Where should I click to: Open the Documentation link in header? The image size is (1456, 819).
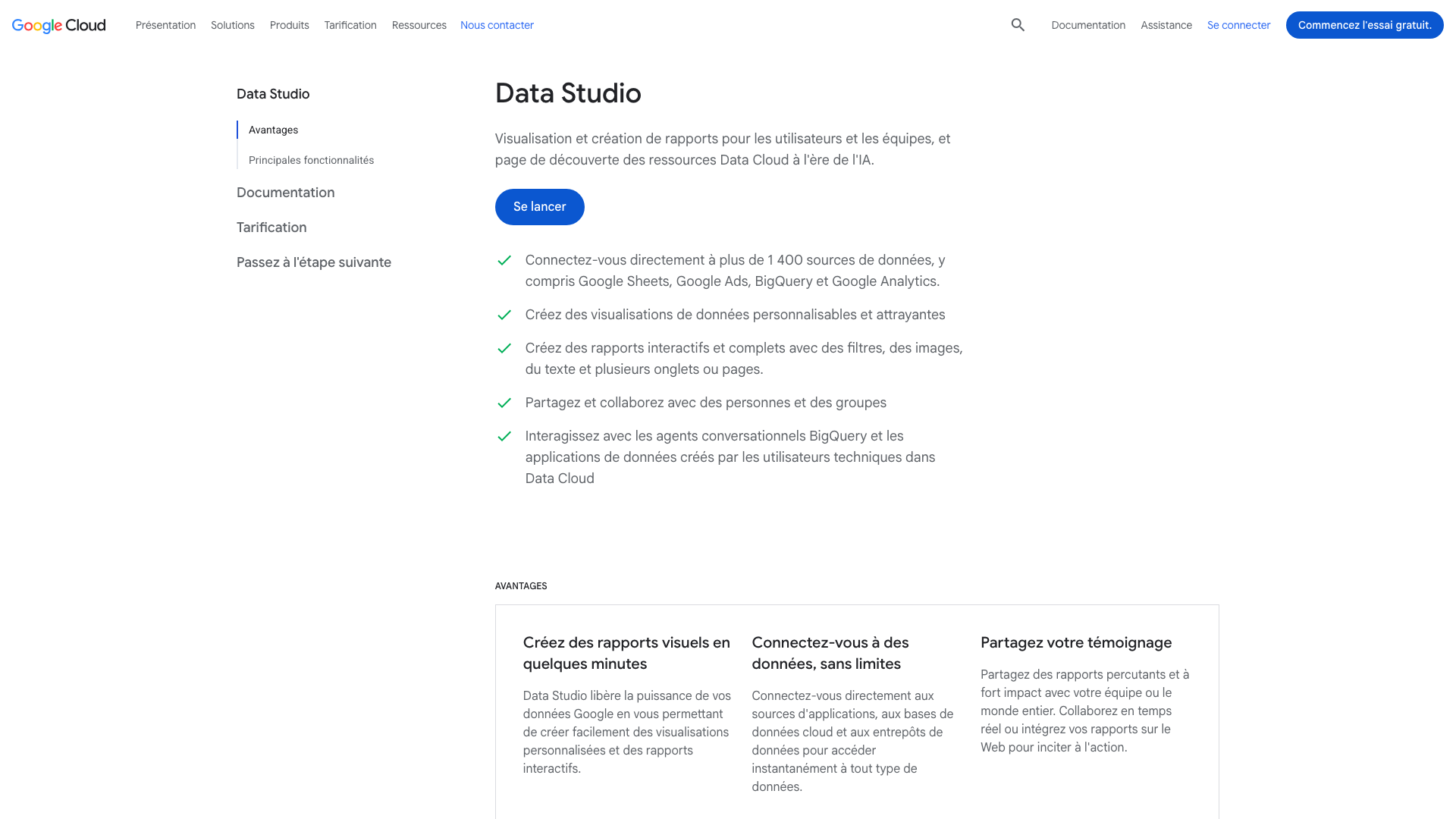point(1088,25)
